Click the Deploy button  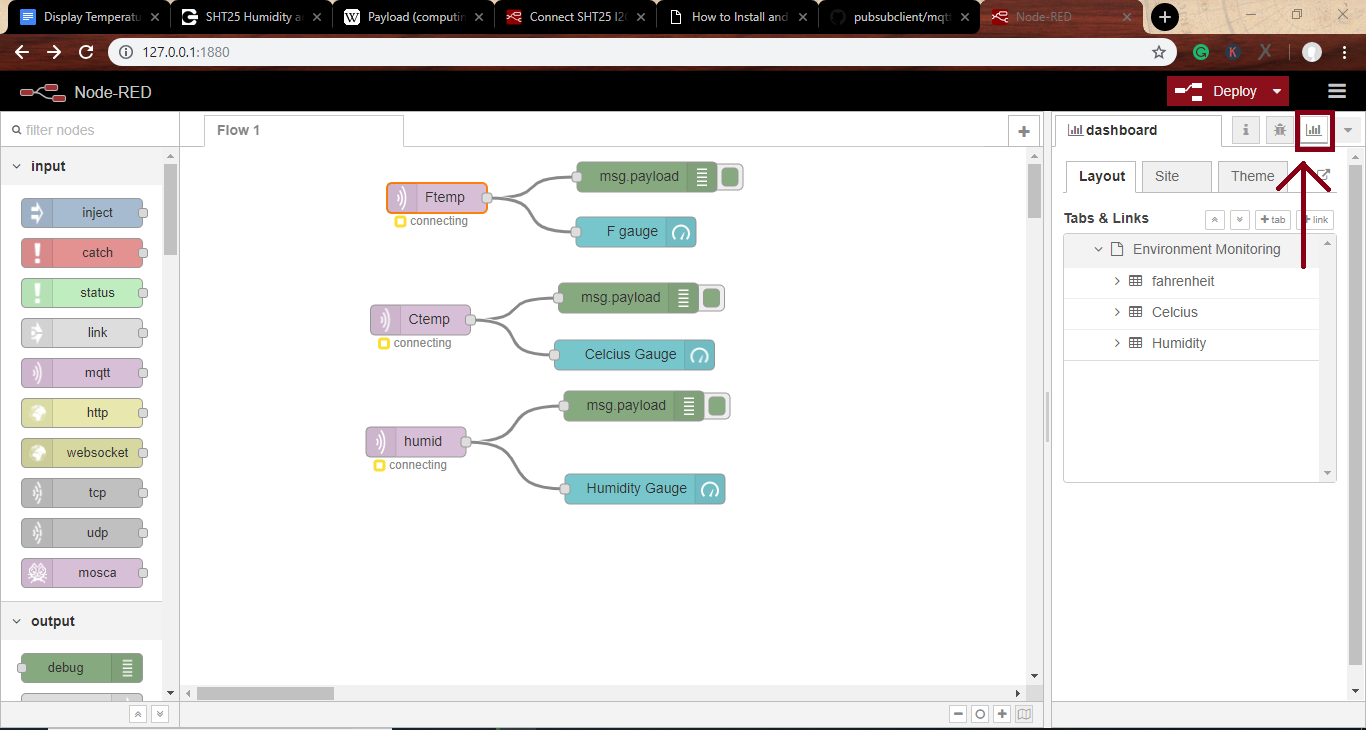(1231, 90)
